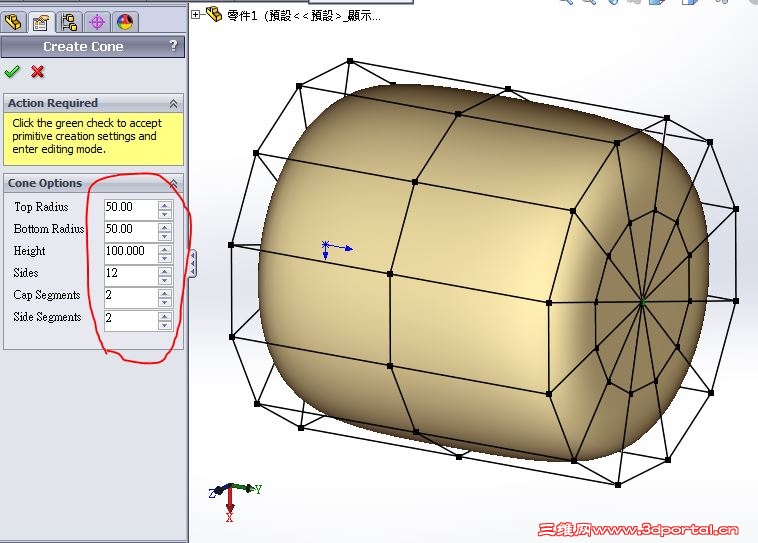Open the ConfigurationManager tab
This screenshot has width=758, height=543.
pyautogui.click(x=69, y=22)
